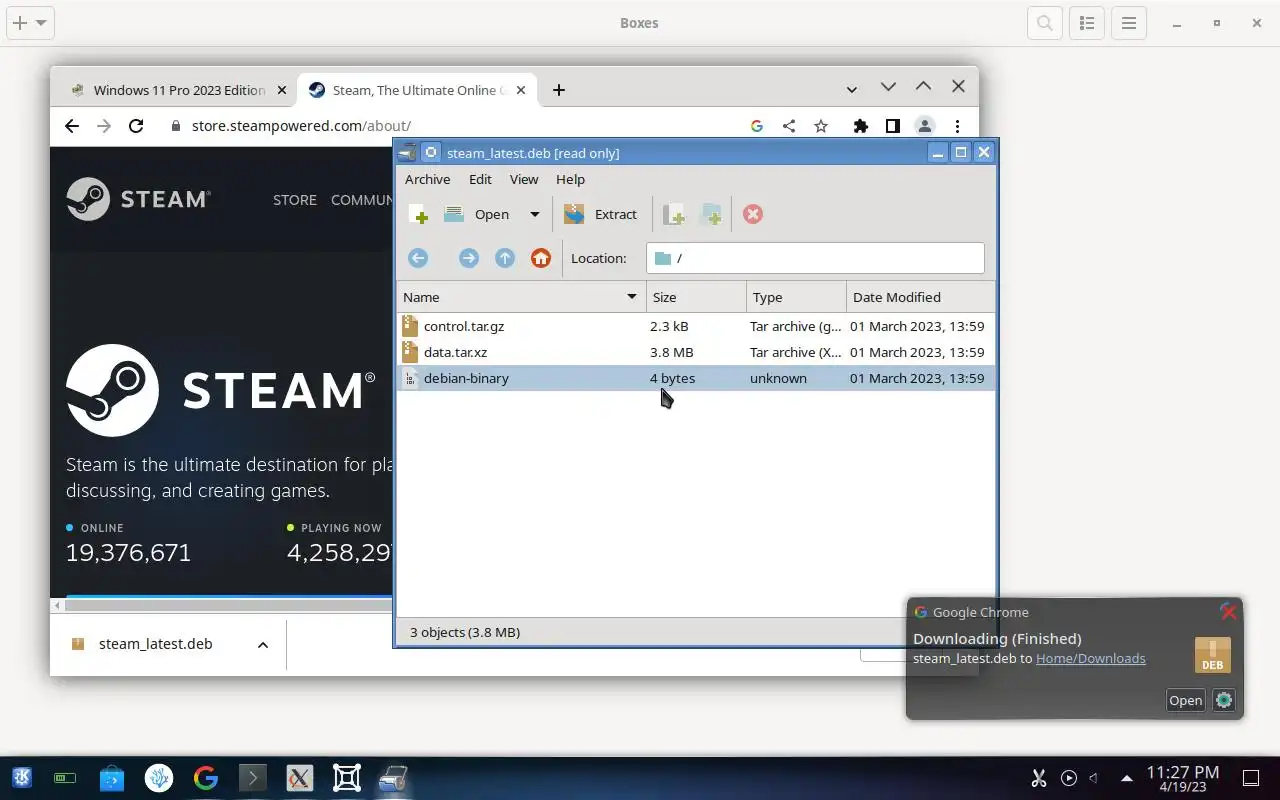Click the new archive icon in toolbar
The image size is (1280, 800).
[419, 215]
